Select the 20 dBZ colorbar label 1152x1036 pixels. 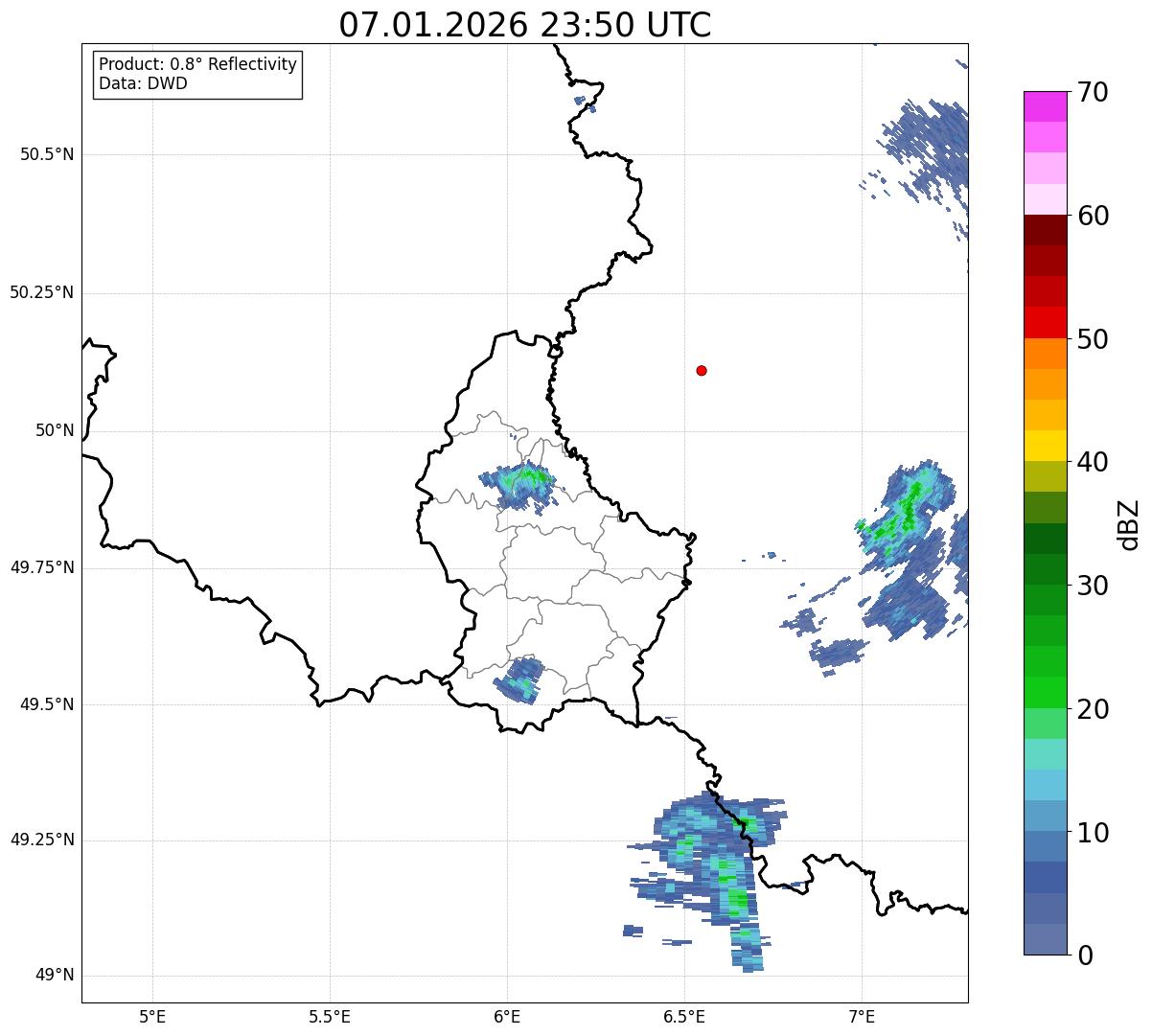(1094, 709)
